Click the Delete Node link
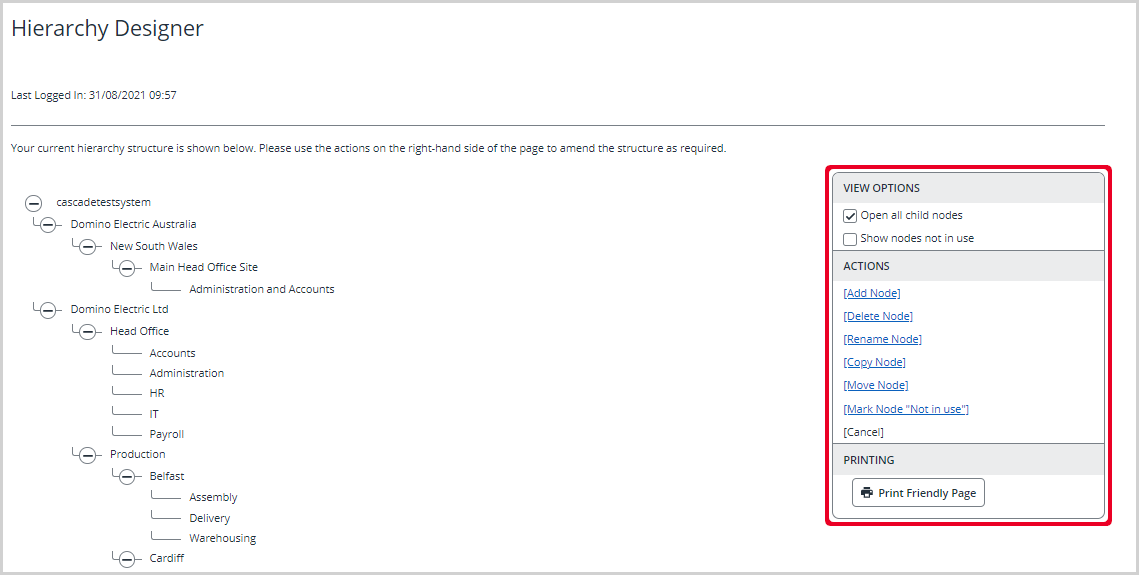Image resolution: width=1139 pixels, height=575 pixels. pos(878,316)
